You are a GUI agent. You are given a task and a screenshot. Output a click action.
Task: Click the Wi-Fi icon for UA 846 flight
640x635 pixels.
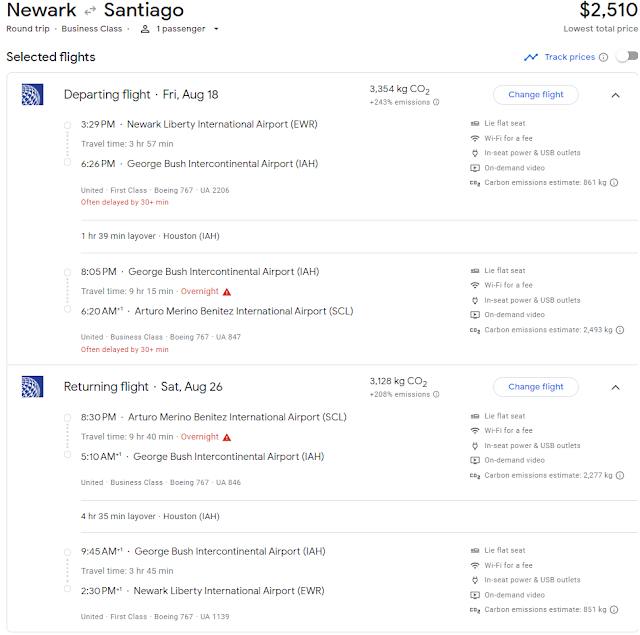click(x=475, y=431)
